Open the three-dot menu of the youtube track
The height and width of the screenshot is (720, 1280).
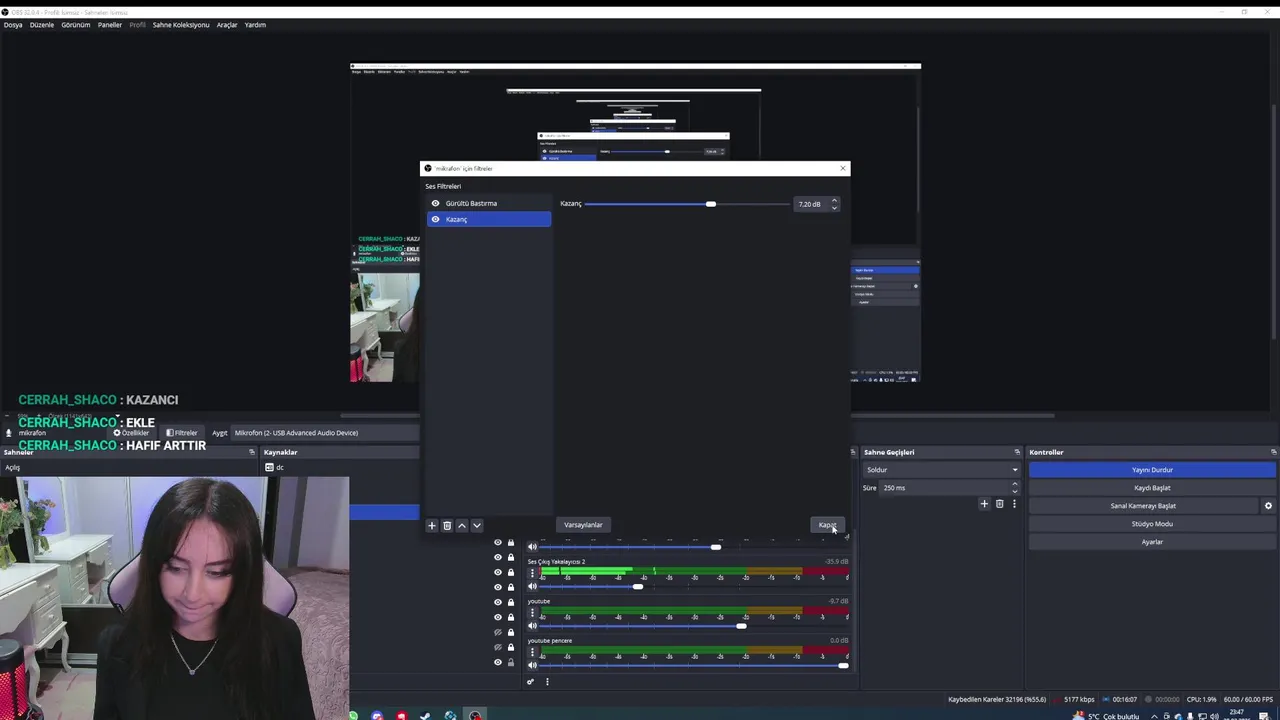click(532, 612)
